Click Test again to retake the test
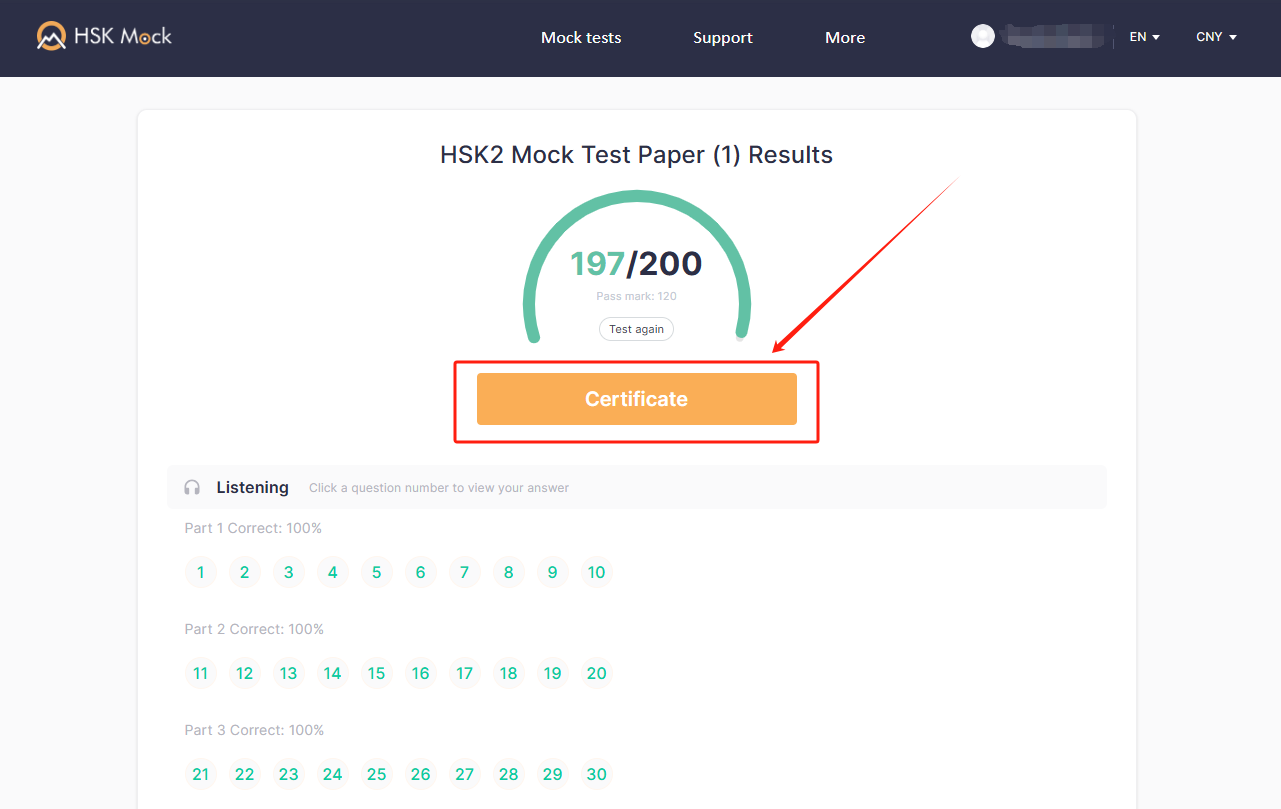The width and height of the screenshot is (1281, 809). tap(636, 328)
